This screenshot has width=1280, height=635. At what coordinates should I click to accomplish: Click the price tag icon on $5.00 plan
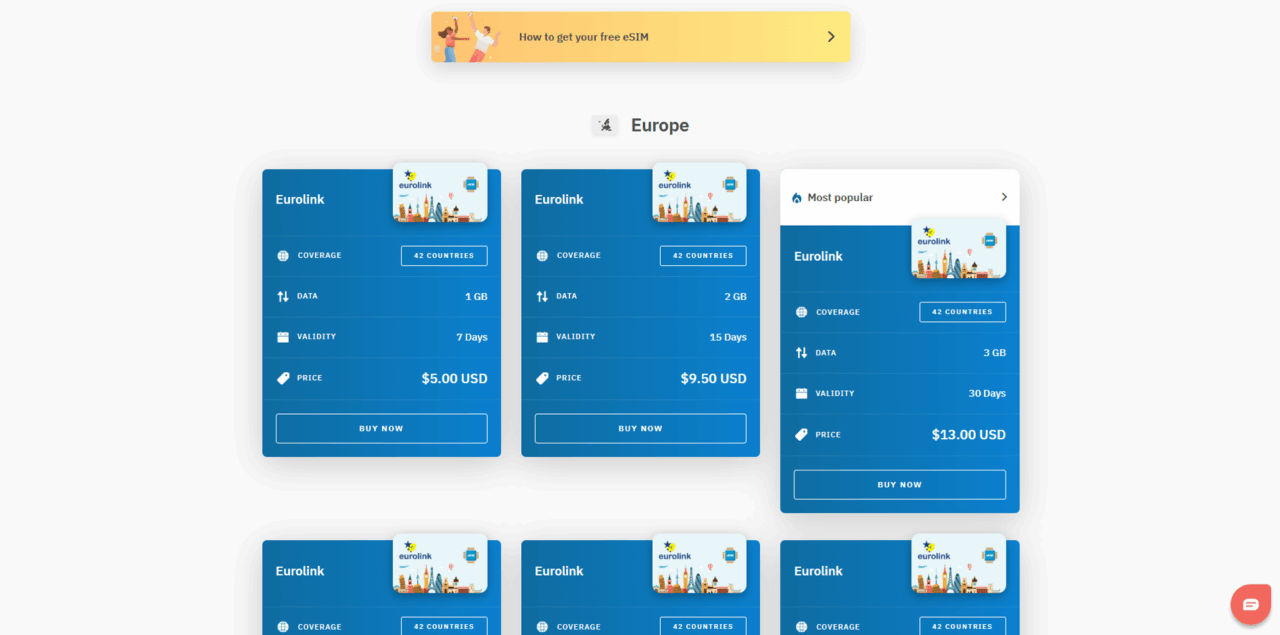pyautogui.click(x=283, y=379)
